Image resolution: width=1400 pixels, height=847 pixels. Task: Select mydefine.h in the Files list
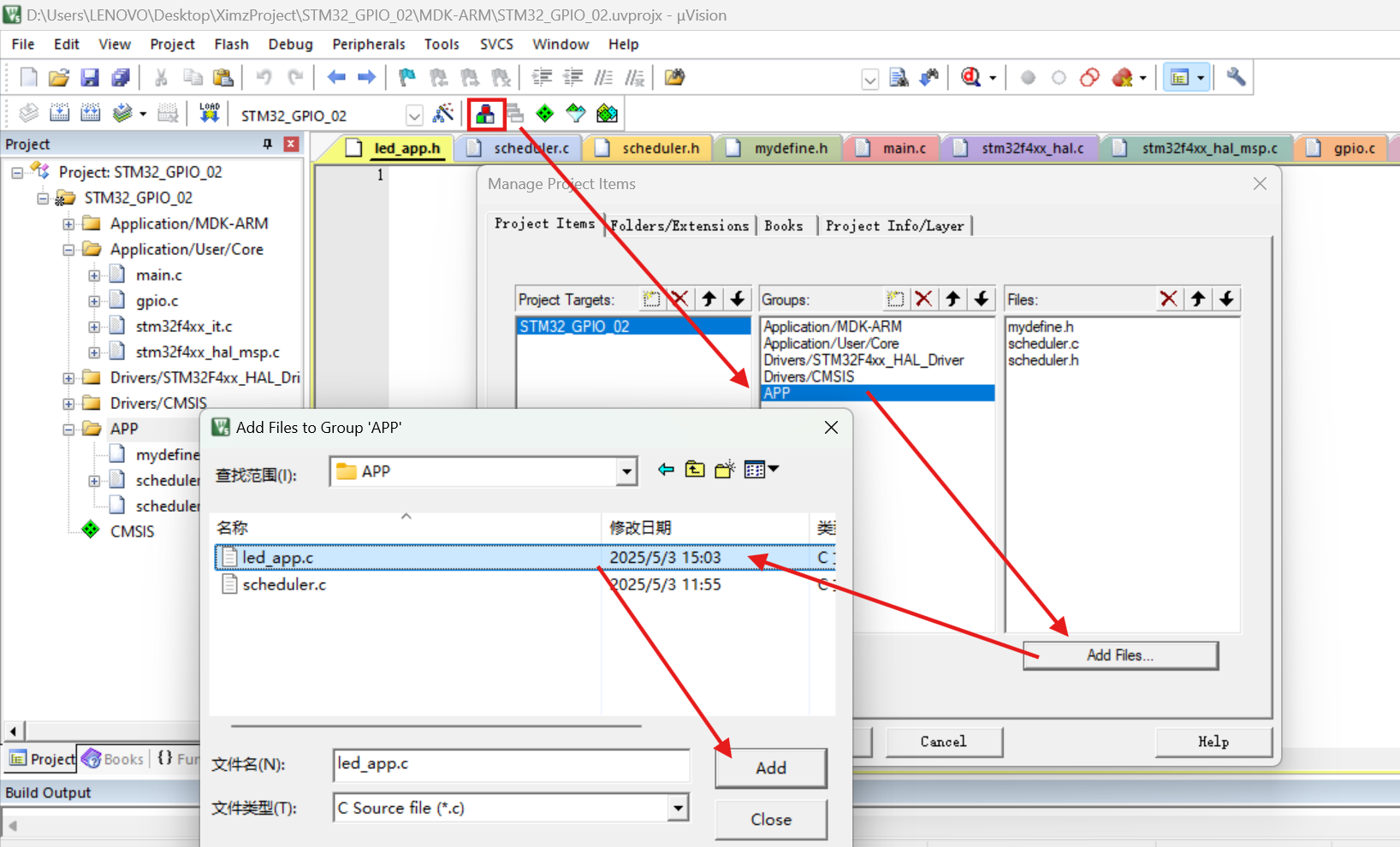pyautogui.click(x=1041, y=327)
